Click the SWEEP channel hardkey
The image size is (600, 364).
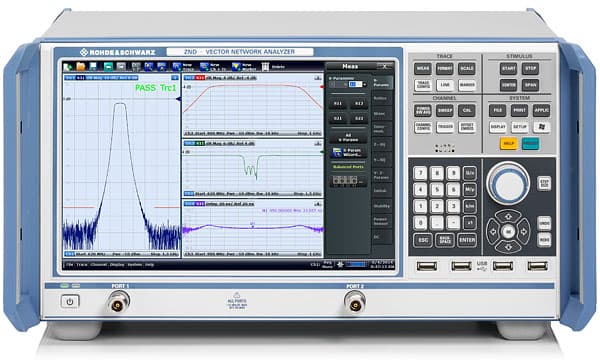click(445, 111)
